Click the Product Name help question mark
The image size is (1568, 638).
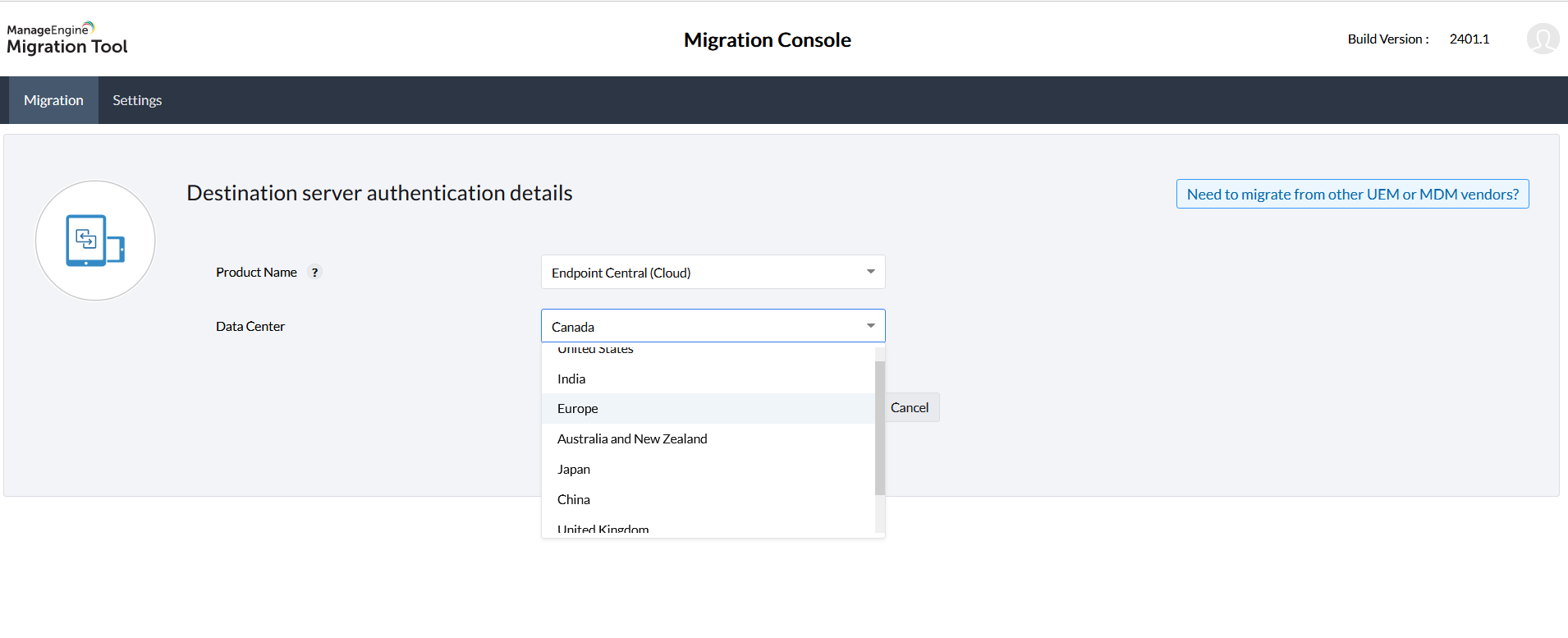[314, 273]
